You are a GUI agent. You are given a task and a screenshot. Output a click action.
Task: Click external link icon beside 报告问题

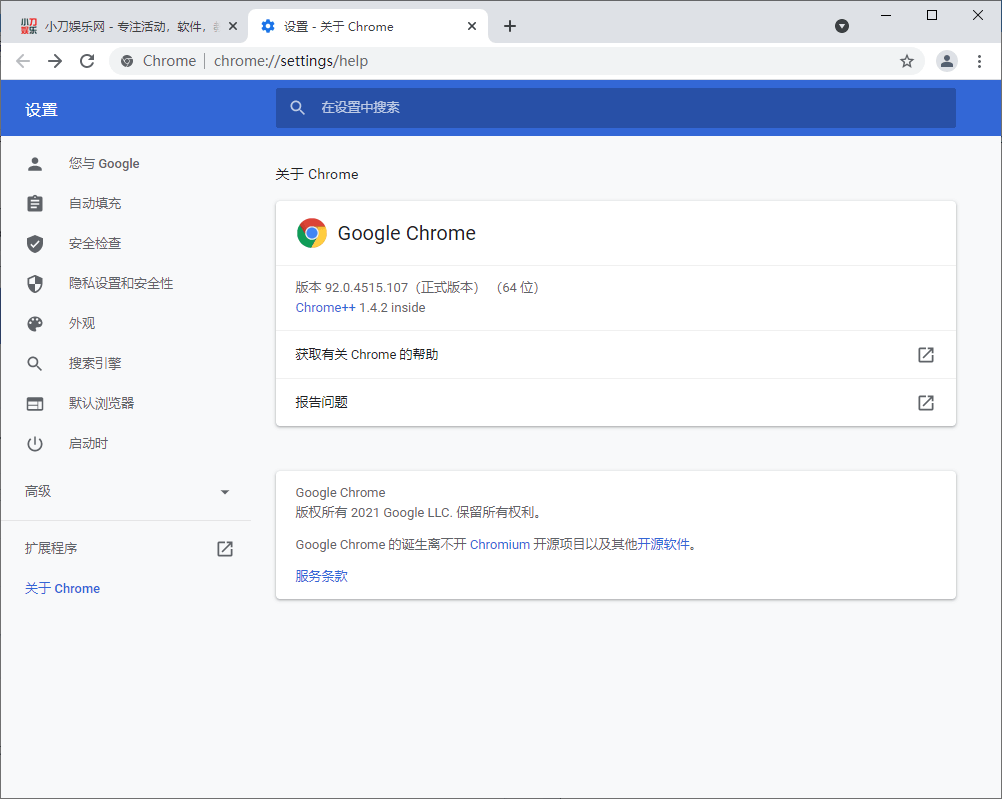click(x=926, y=403)
